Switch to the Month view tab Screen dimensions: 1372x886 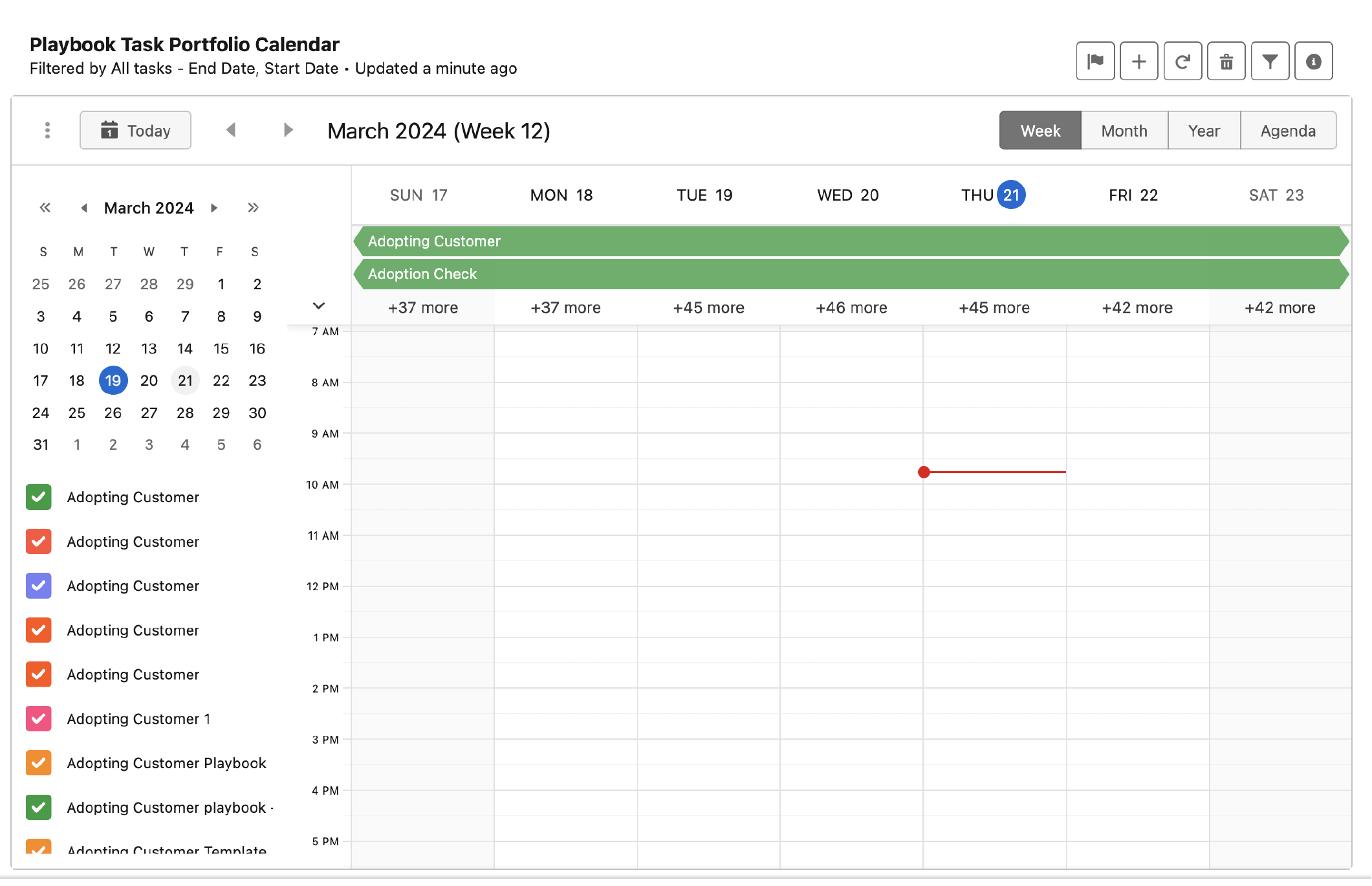coord(1124,131)
